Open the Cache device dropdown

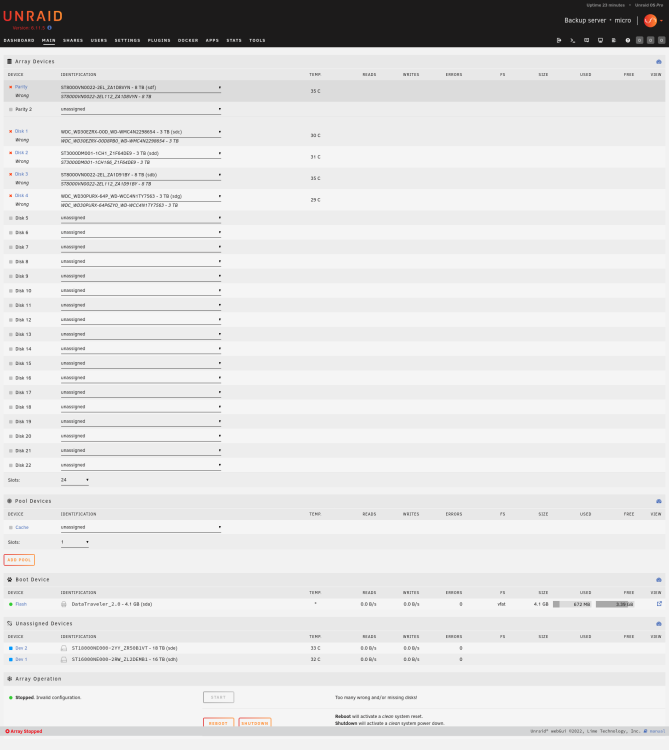pos(141,527)
